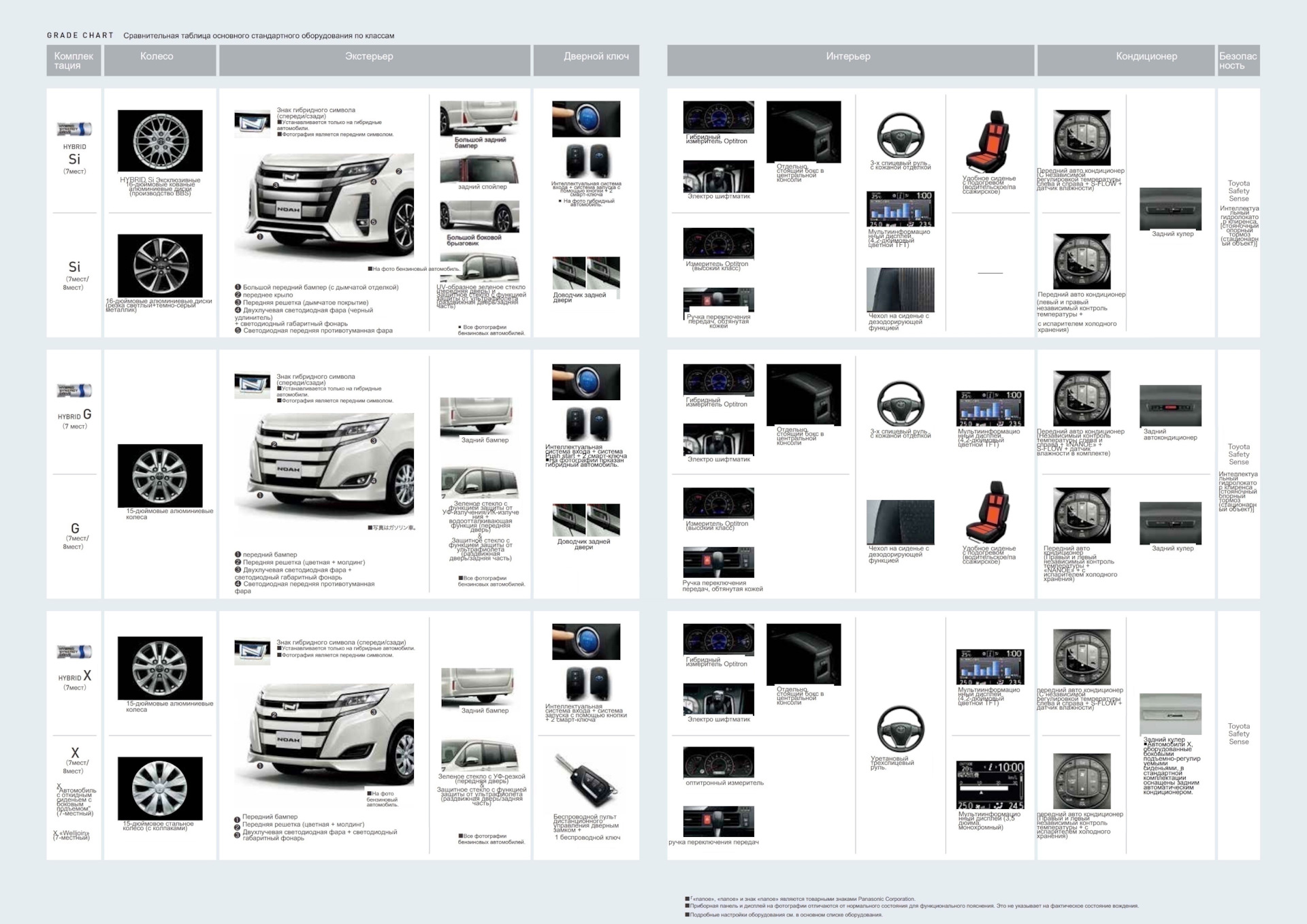Click the Hybrid Synergy Drive badge above HYBRID X
Viewport: 1307px width, 924px height.
tap(74, 651)
